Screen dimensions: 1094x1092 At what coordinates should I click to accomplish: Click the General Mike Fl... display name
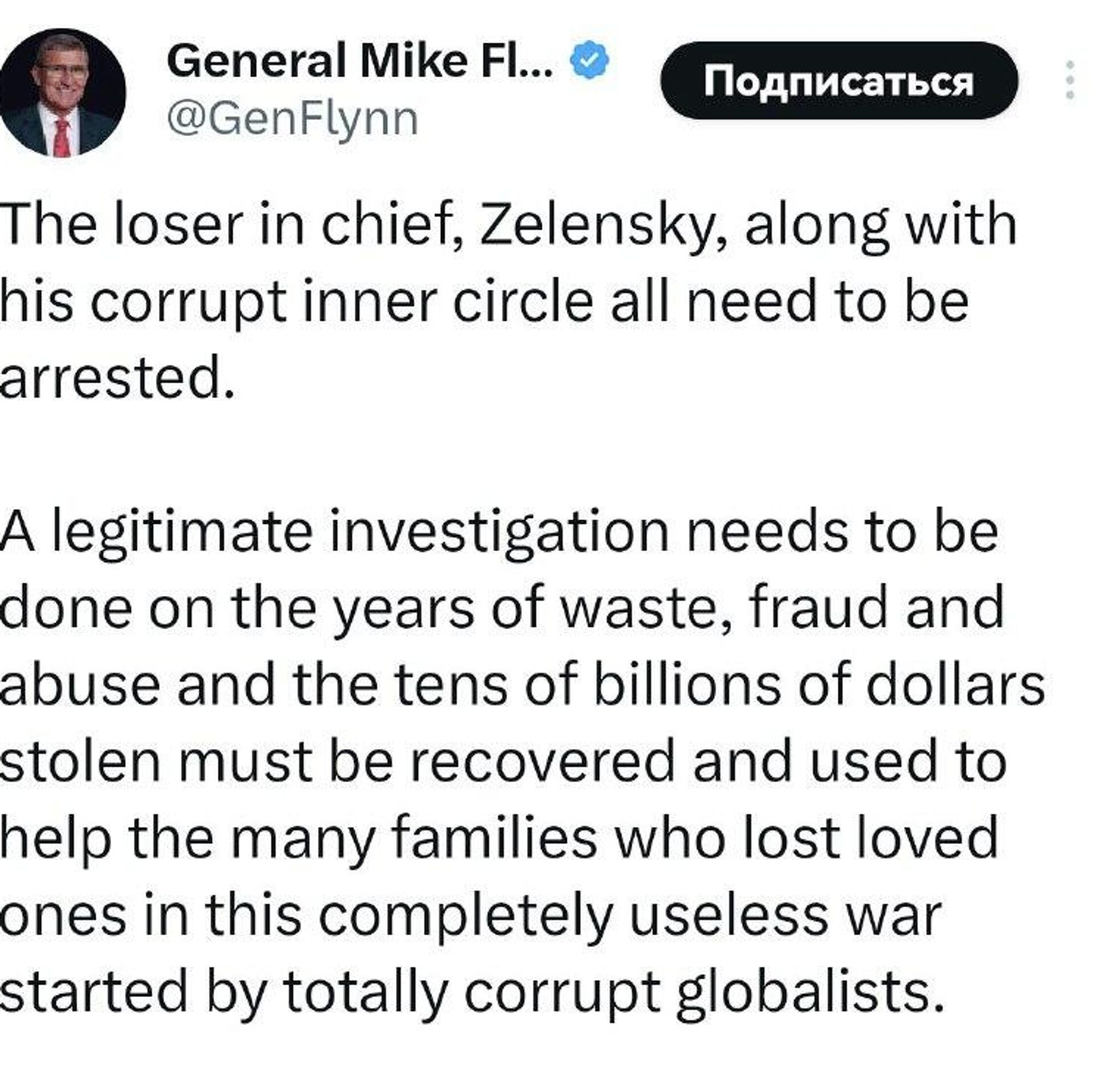click(360, 62)
